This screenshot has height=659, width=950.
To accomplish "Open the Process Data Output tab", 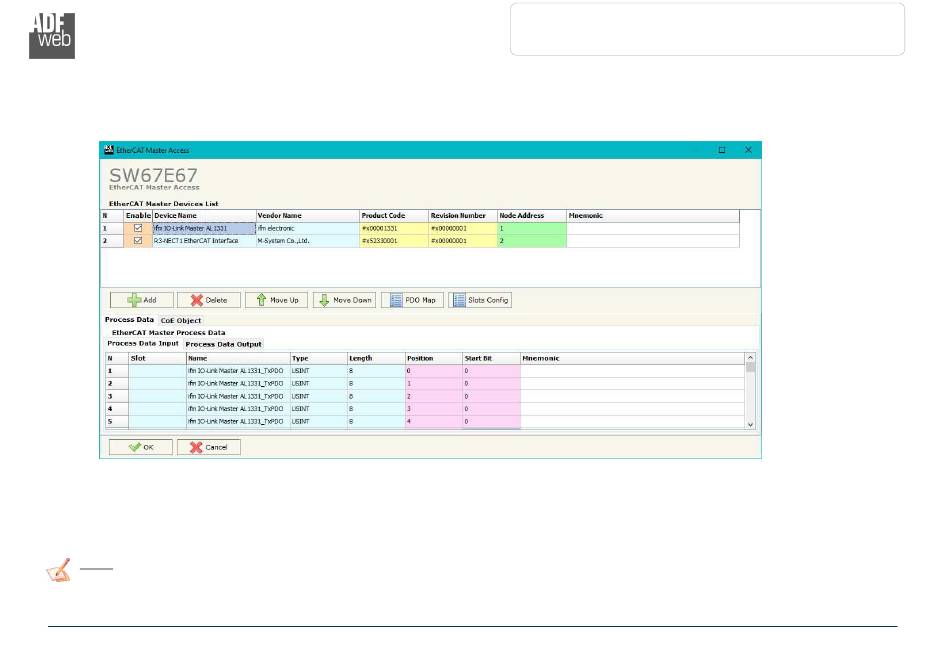I will click(224, 344).
